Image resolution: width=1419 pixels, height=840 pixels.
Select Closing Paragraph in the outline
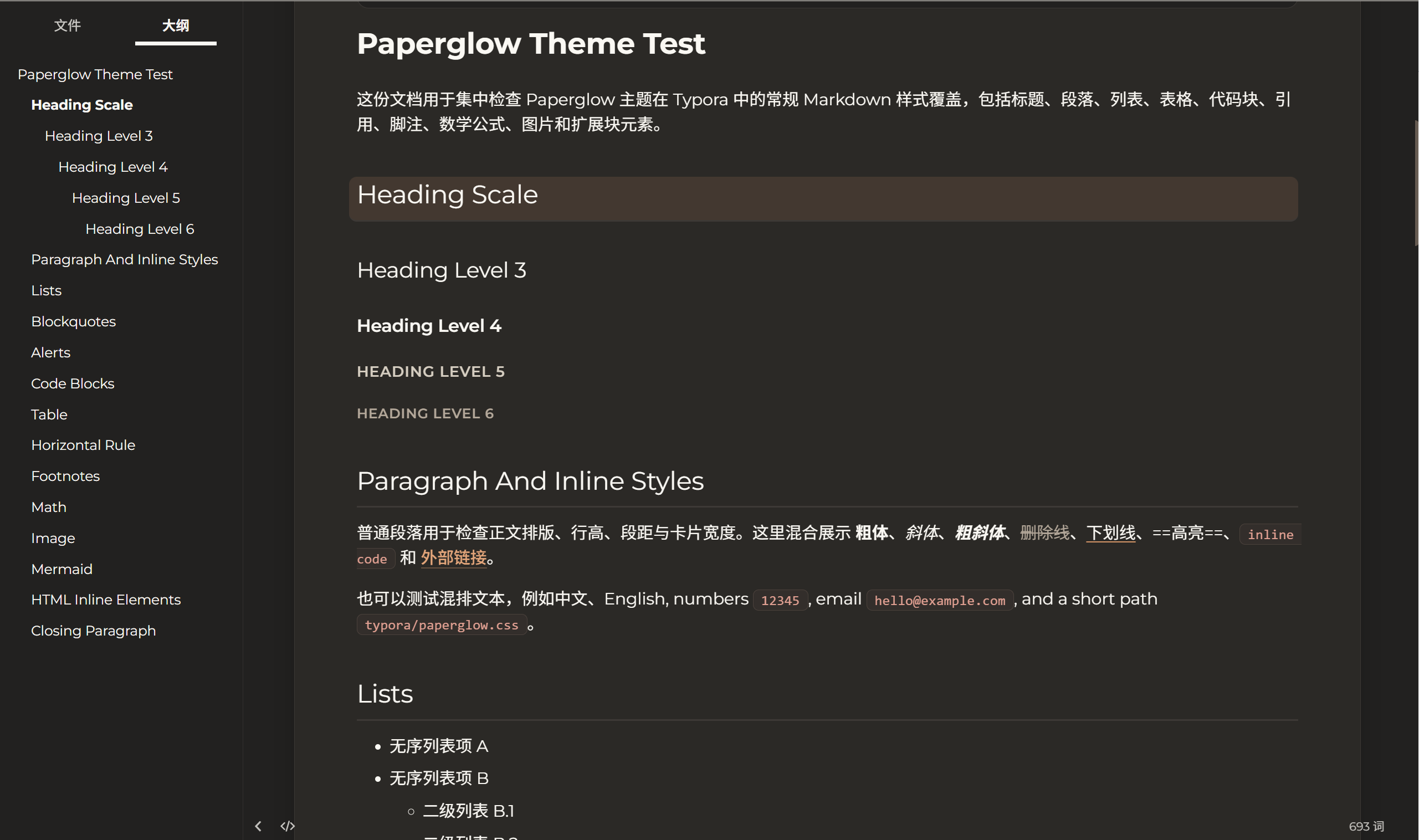(94, 630)
